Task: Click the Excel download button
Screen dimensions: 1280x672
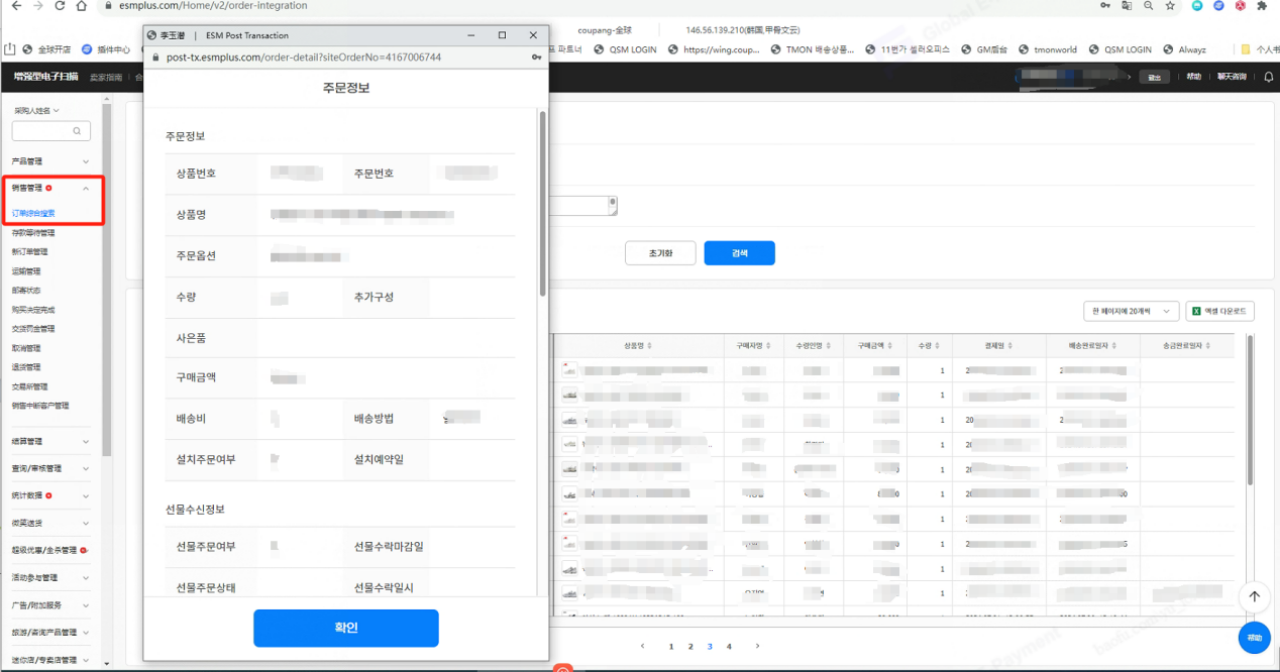Action: [x=1220, y=312]
